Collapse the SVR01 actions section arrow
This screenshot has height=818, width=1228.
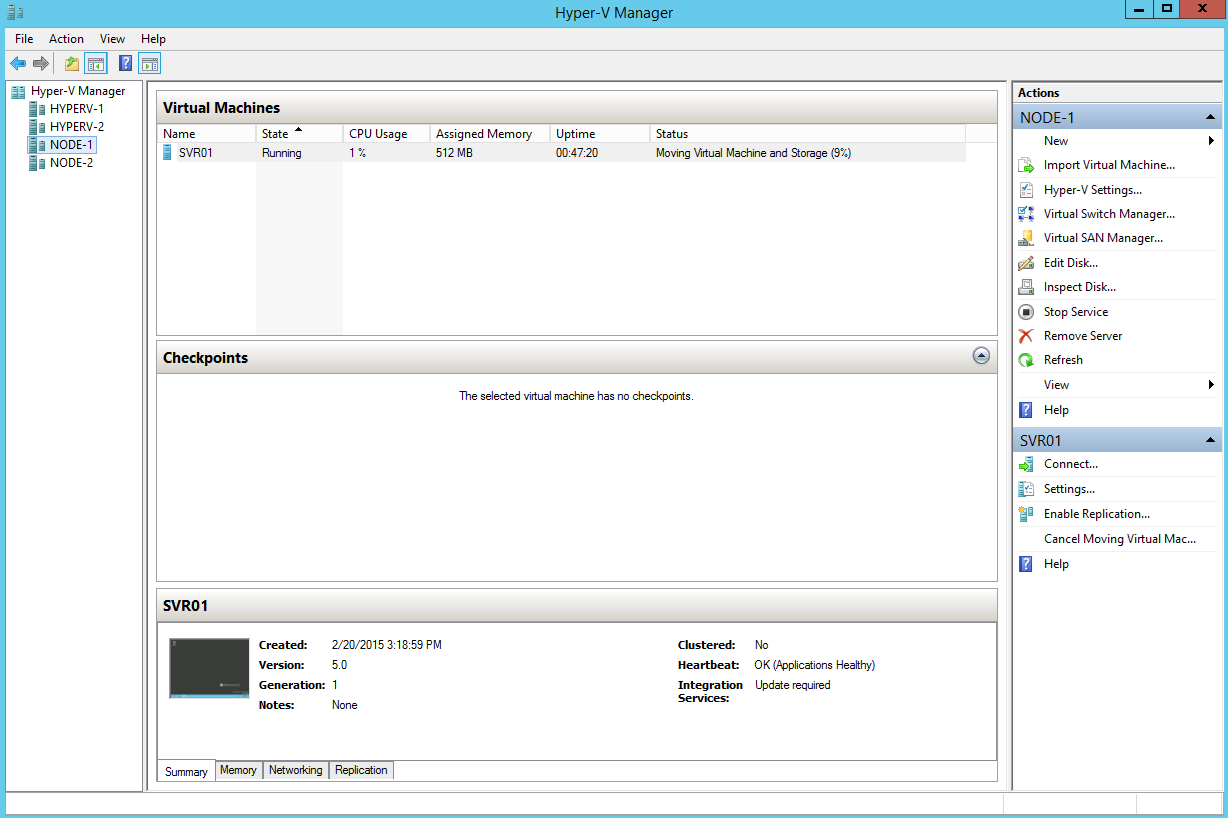pyautogui.click(x=1211, y=441)
